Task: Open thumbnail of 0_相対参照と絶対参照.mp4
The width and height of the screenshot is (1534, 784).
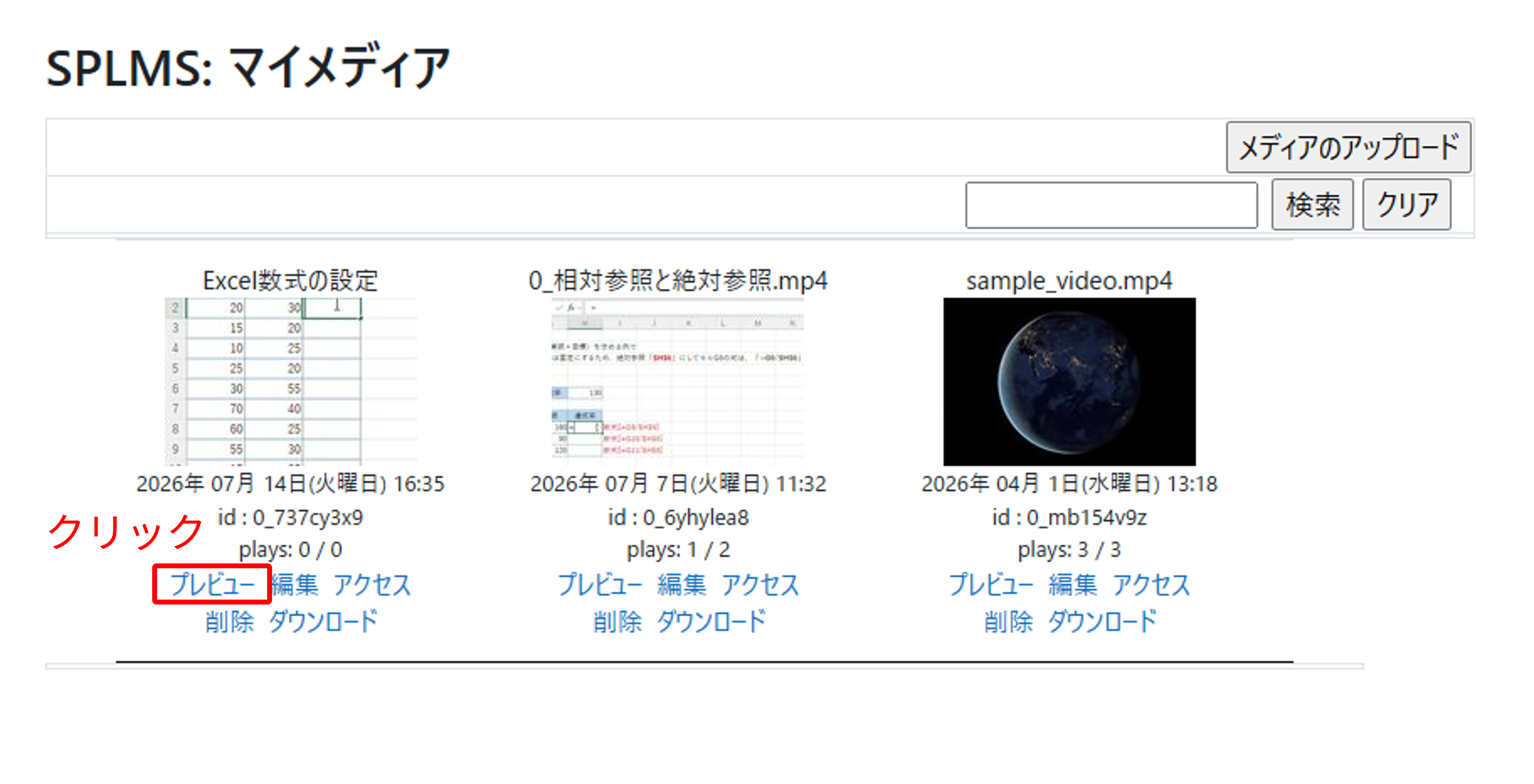Action: pyautogui.click(x=678, y=381)
